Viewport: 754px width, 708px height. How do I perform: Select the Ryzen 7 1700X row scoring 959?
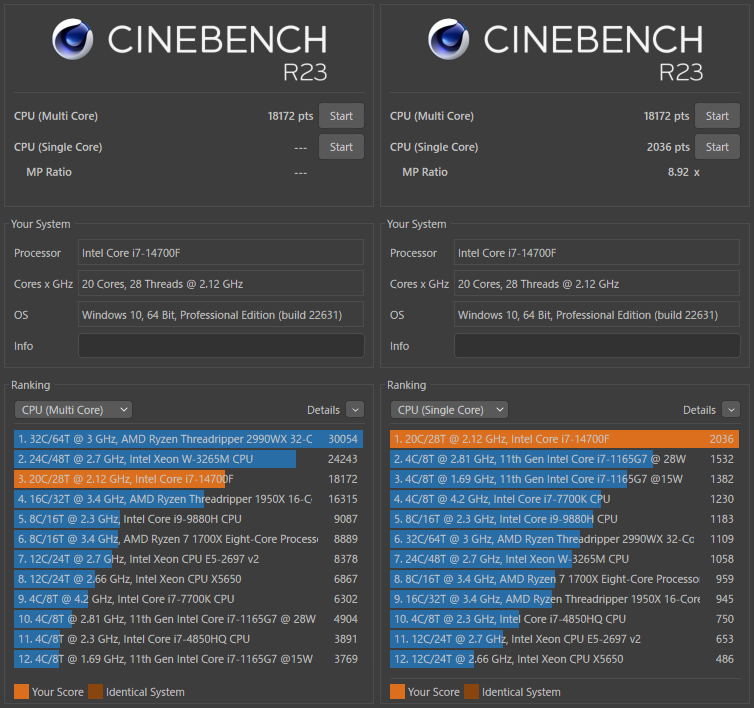tap(565, 579)
